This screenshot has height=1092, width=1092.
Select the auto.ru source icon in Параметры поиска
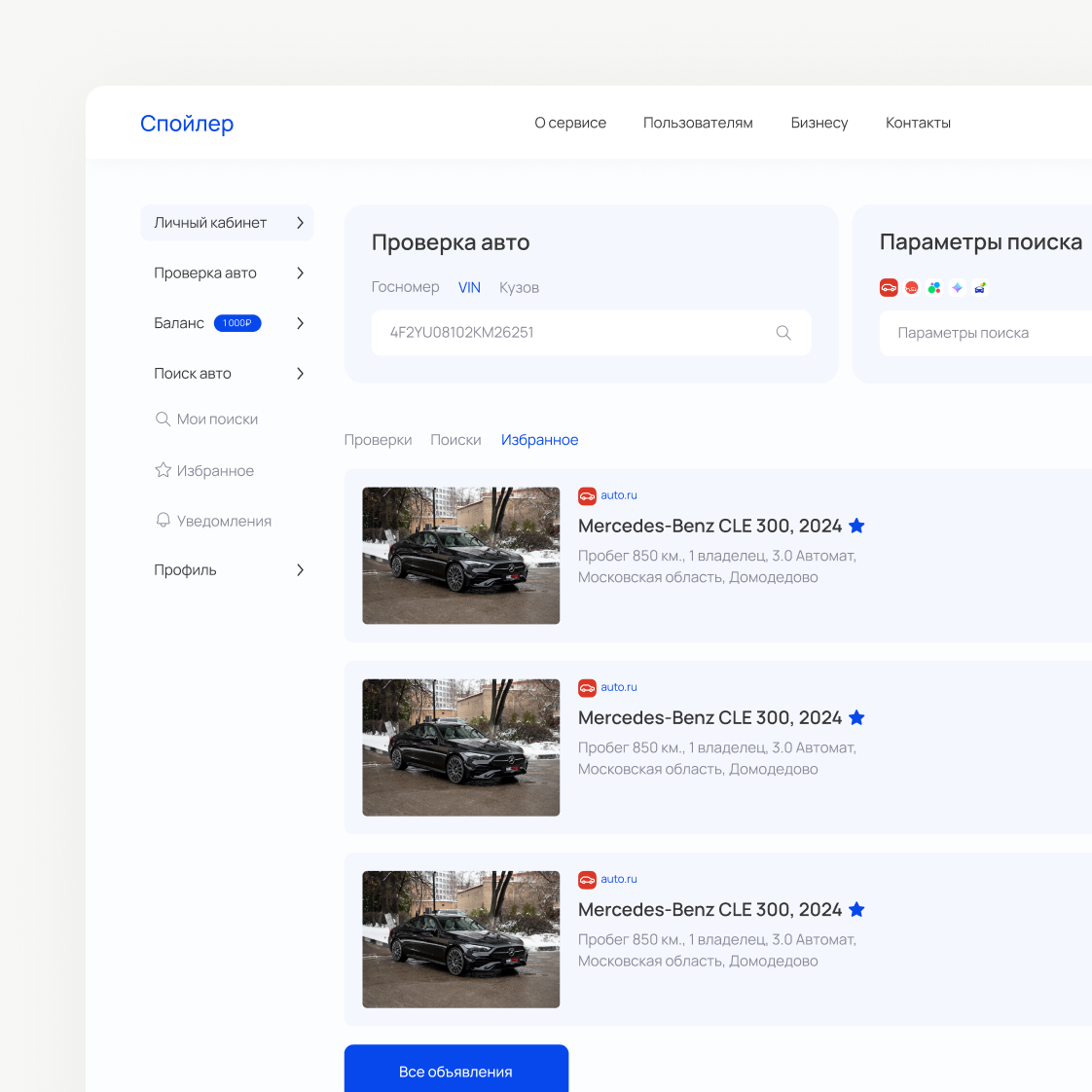point(889,288)
